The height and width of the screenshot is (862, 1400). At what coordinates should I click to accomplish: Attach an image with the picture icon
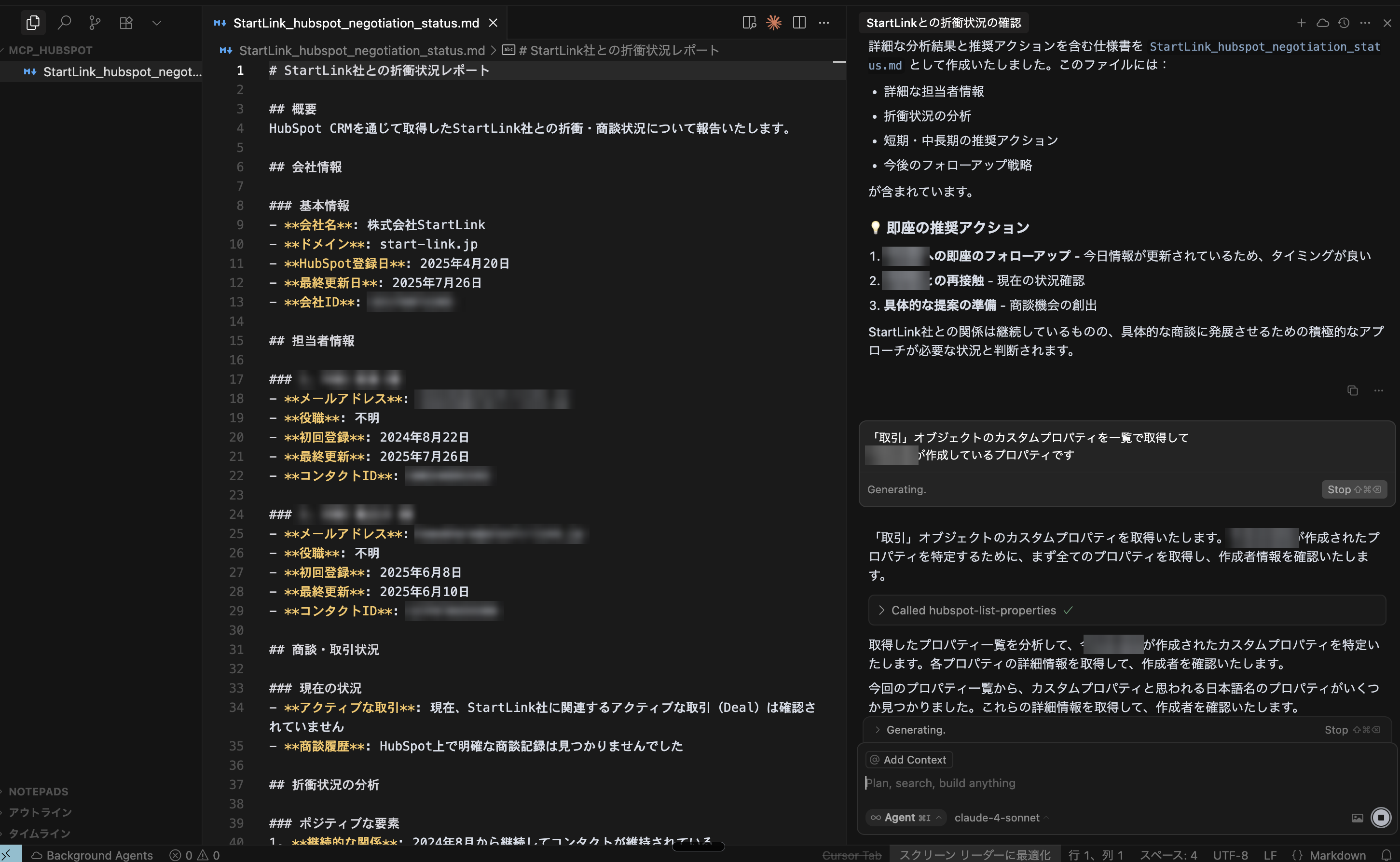pos(1357,818)
